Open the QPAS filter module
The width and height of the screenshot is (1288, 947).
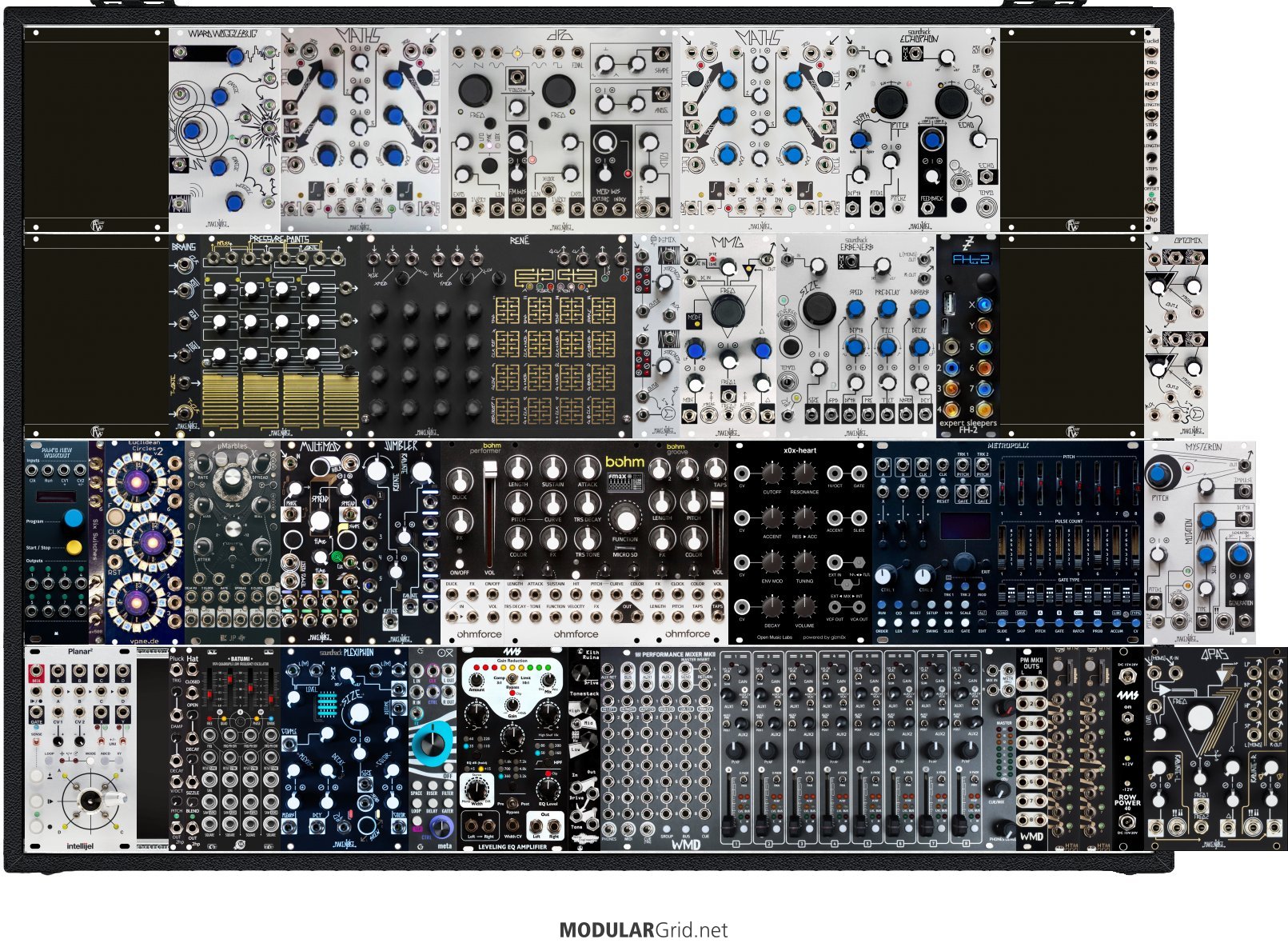pyautogui.click(x=1216, y=749)
